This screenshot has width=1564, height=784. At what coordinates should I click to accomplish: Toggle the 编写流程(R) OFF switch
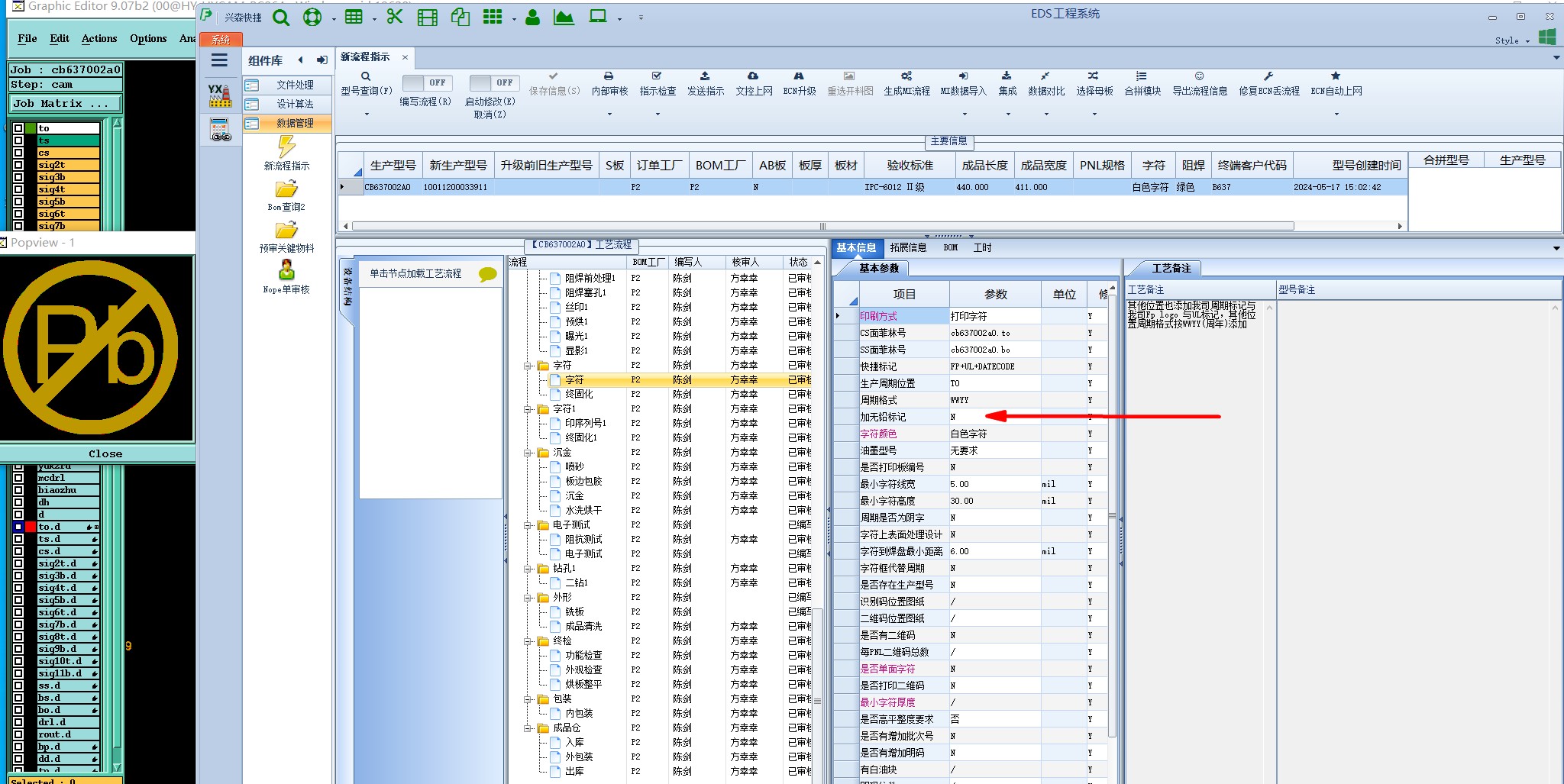pos(427,82)
